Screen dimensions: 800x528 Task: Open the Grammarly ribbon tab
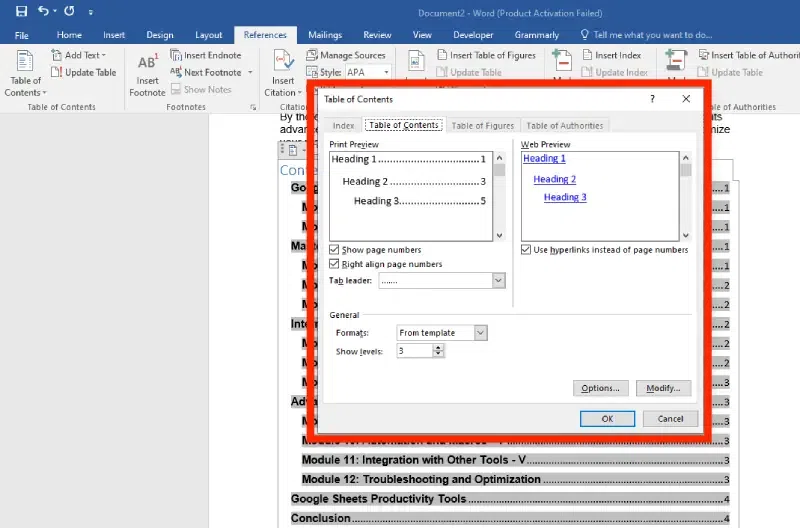point(537,35)
